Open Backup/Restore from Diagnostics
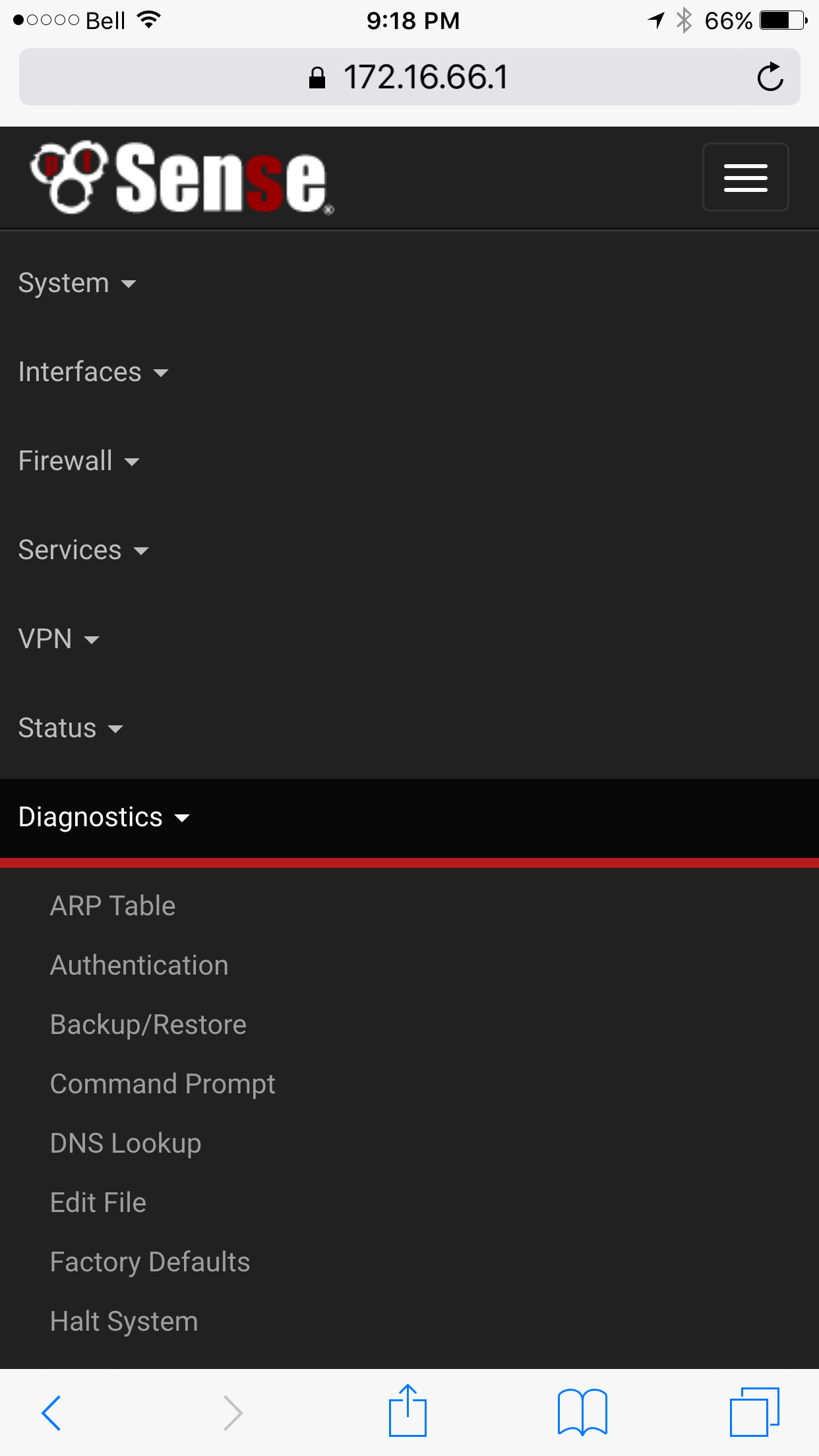Screen dimensions: 819x1456 point(148,1025)
